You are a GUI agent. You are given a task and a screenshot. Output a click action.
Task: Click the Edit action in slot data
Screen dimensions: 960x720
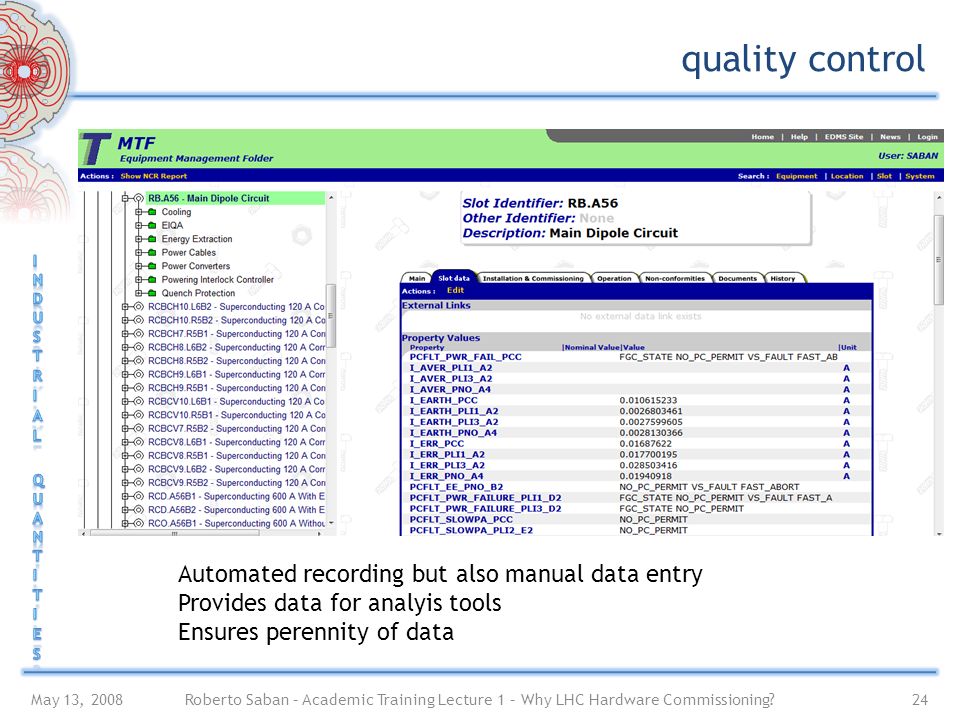click(455, 290)
